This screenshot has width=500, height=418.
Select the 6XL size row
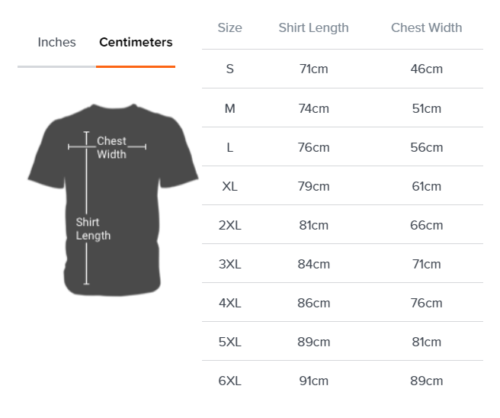click(x=342, y=380)
